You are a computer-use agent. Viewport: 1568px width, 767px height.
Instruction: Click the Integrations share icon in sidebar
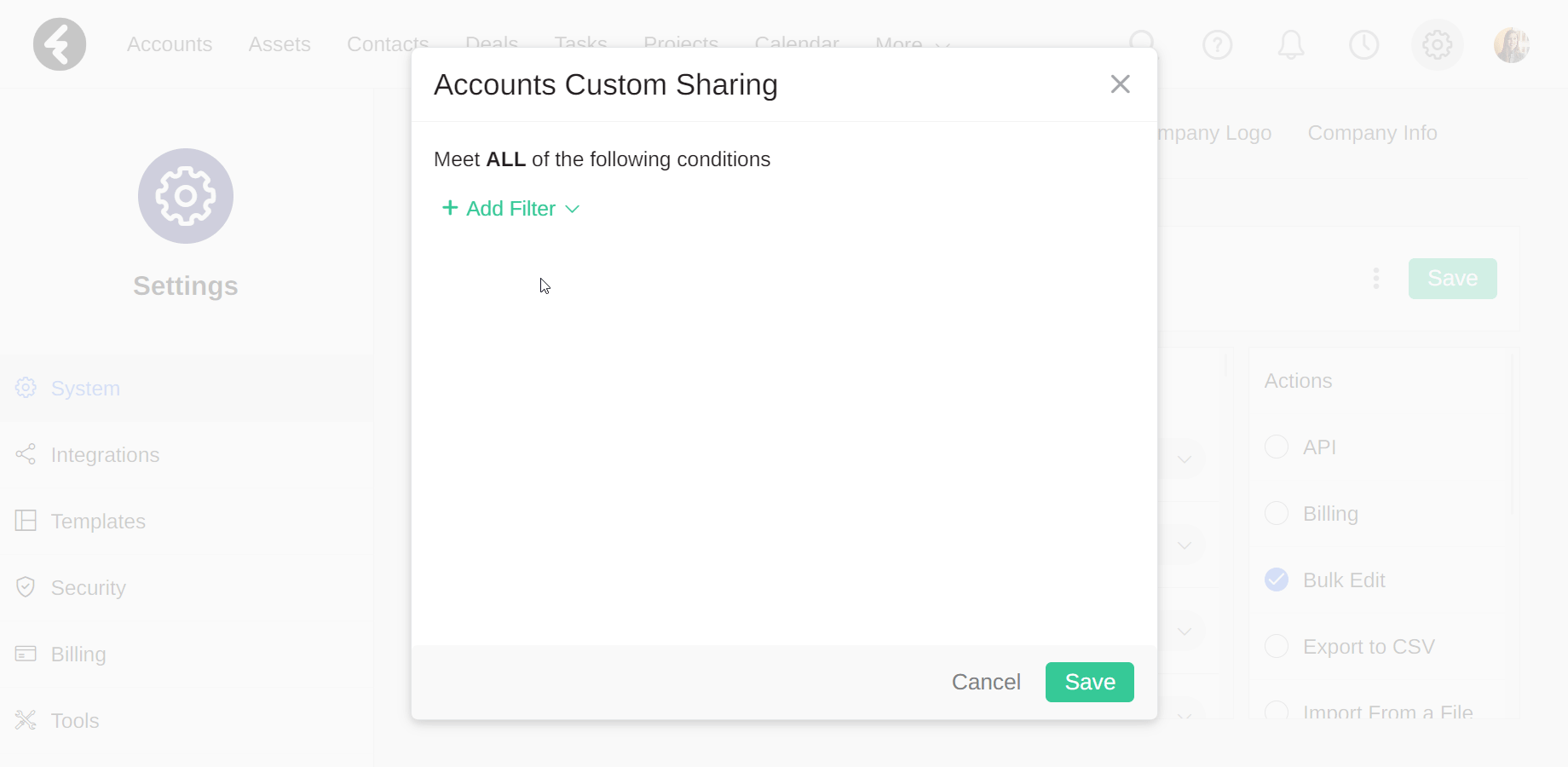[x=26, y=454]
